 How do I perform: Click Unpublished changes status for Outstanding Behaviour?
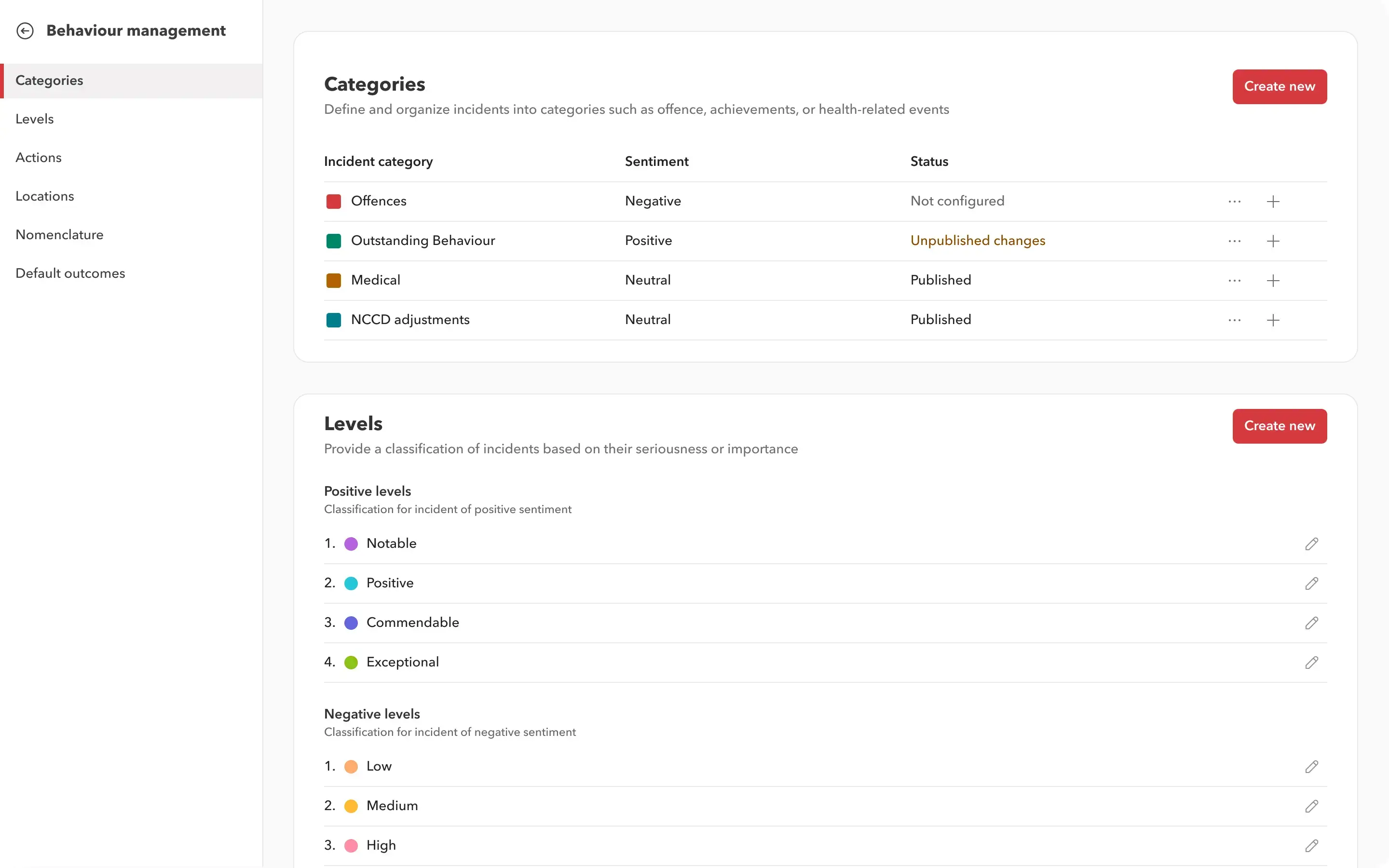[x=977, y=240]
